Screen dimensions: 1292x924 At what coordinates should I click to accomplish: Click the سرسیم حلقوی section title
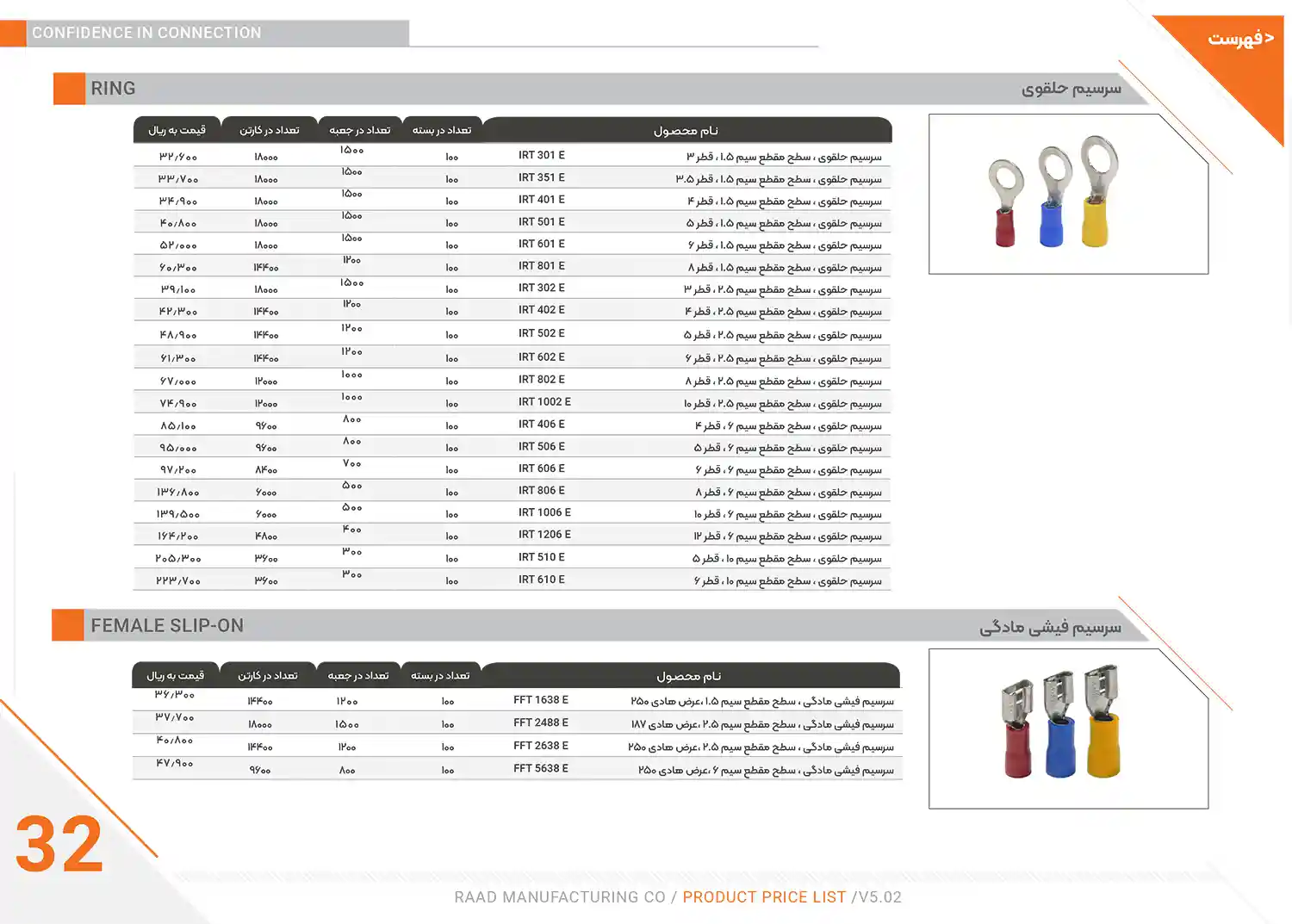click(1071, 89)
